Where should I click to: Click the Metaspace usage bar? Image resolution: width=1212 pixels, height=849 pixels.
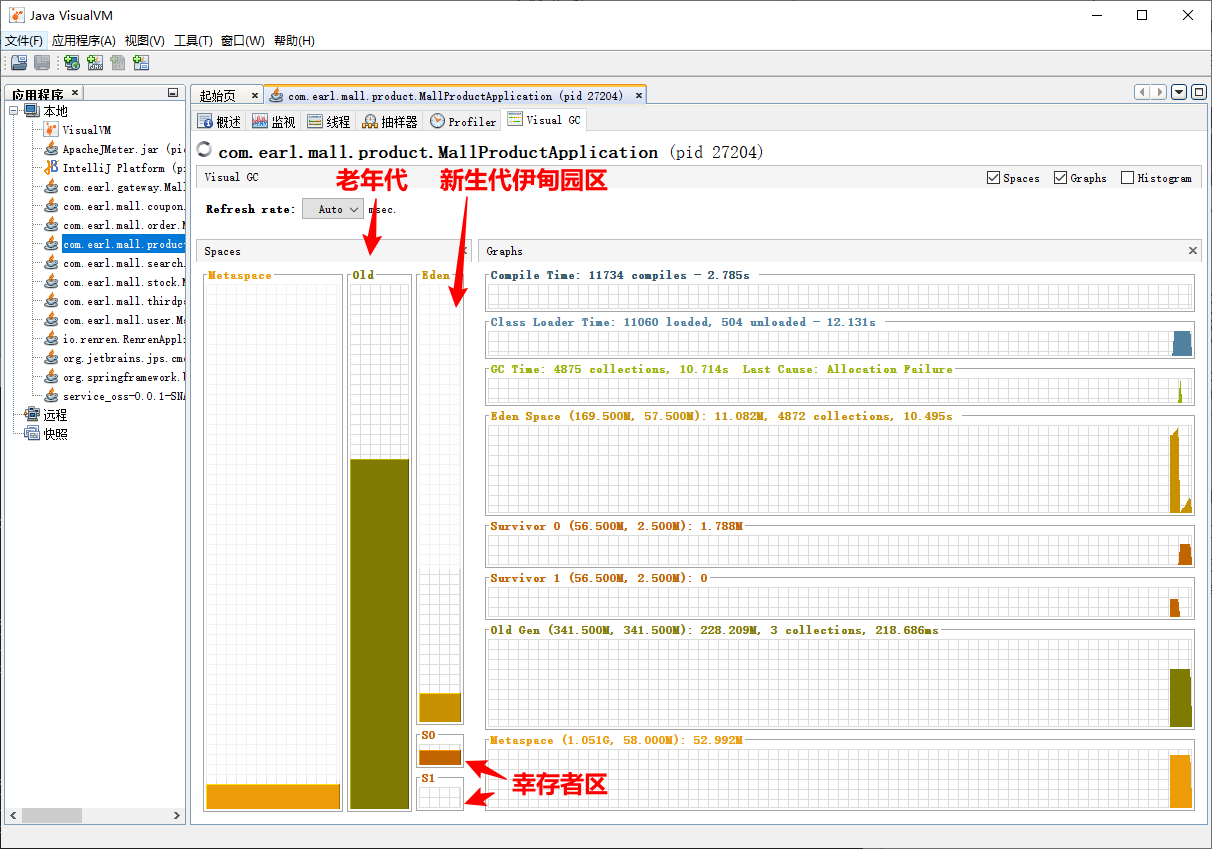pyautogui.click(x=273, y=796)
